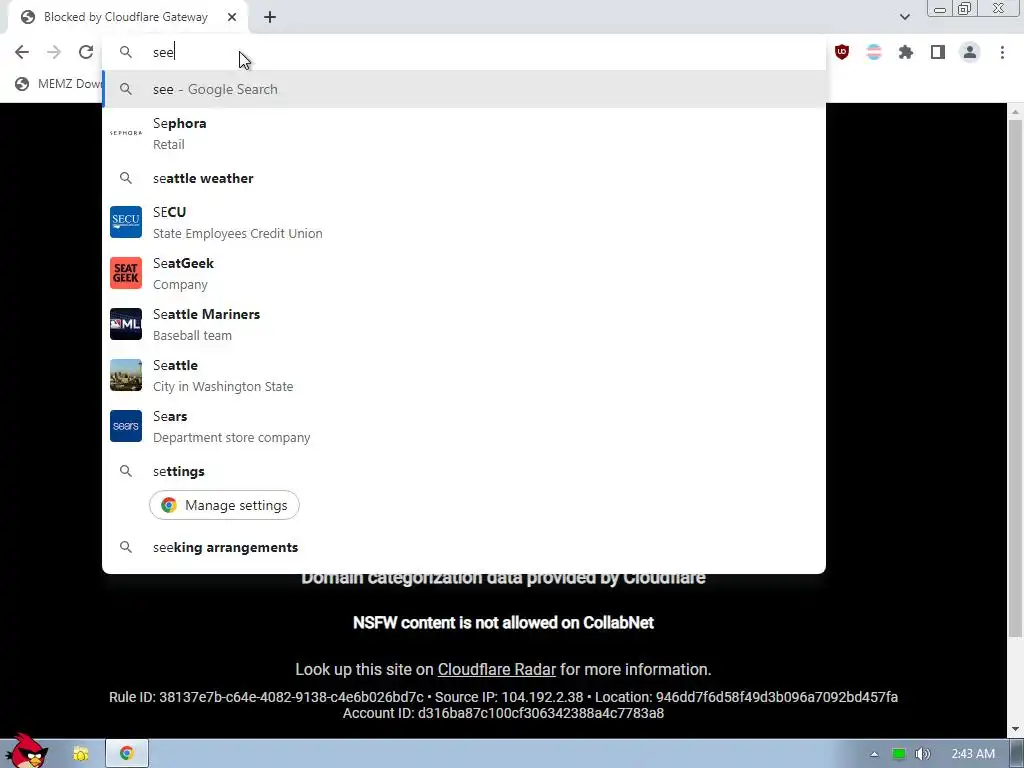Click the Manage settings chip button
The height and width of the screenshot is (768, 1024).
(224, 505)
